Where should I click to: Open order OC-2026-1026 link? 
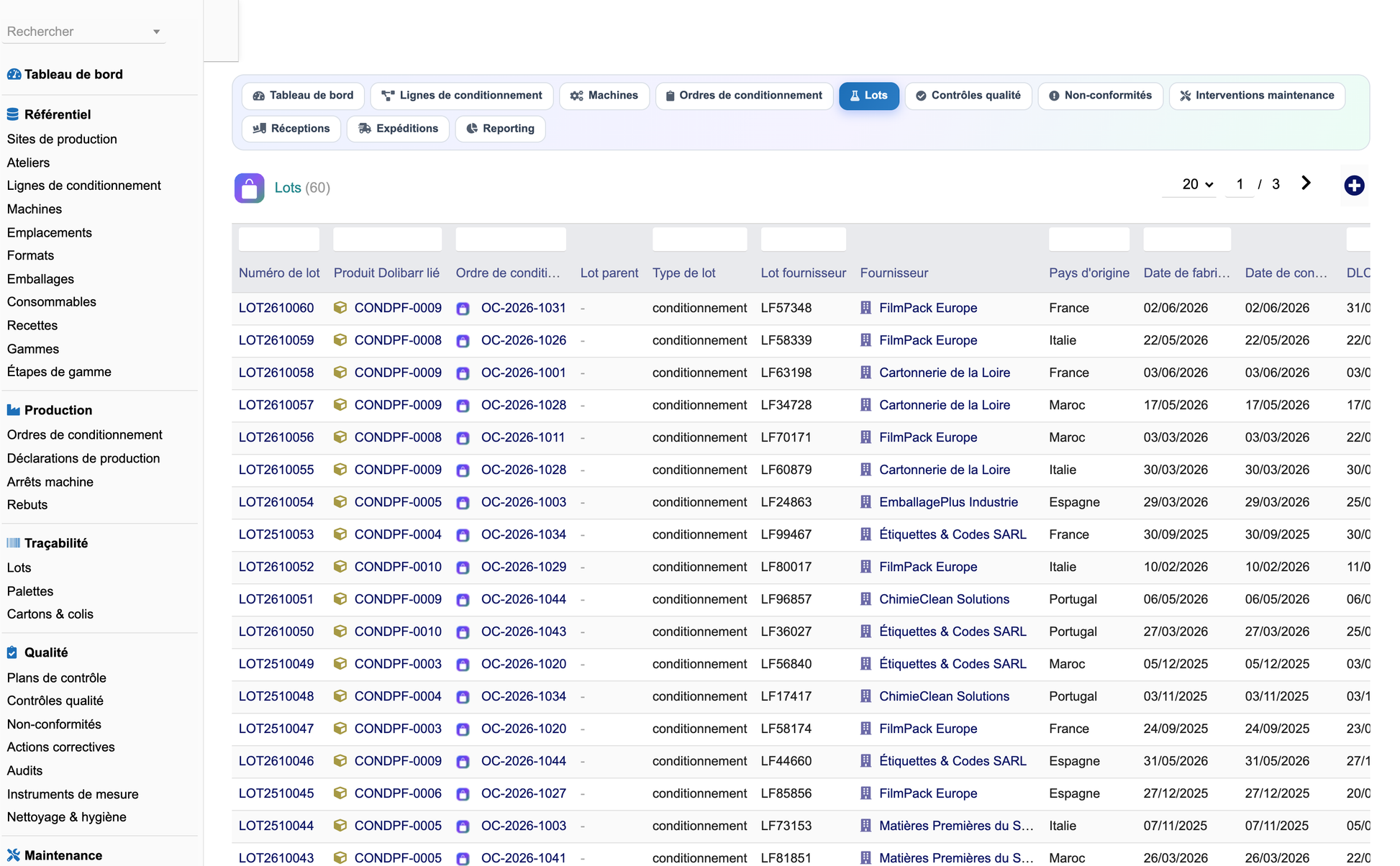(x=524, y=340)
